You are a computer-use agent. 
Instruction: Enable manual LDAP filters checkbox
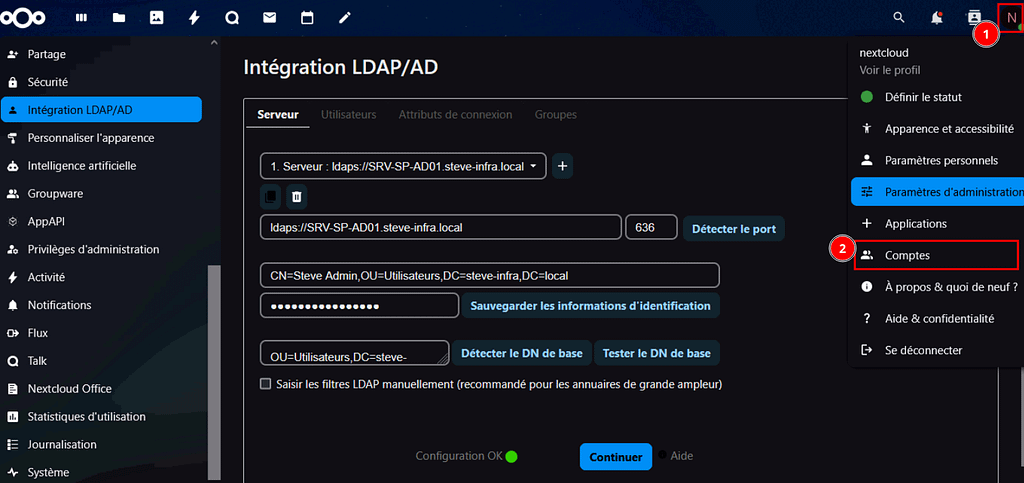(x=266, y=384)
